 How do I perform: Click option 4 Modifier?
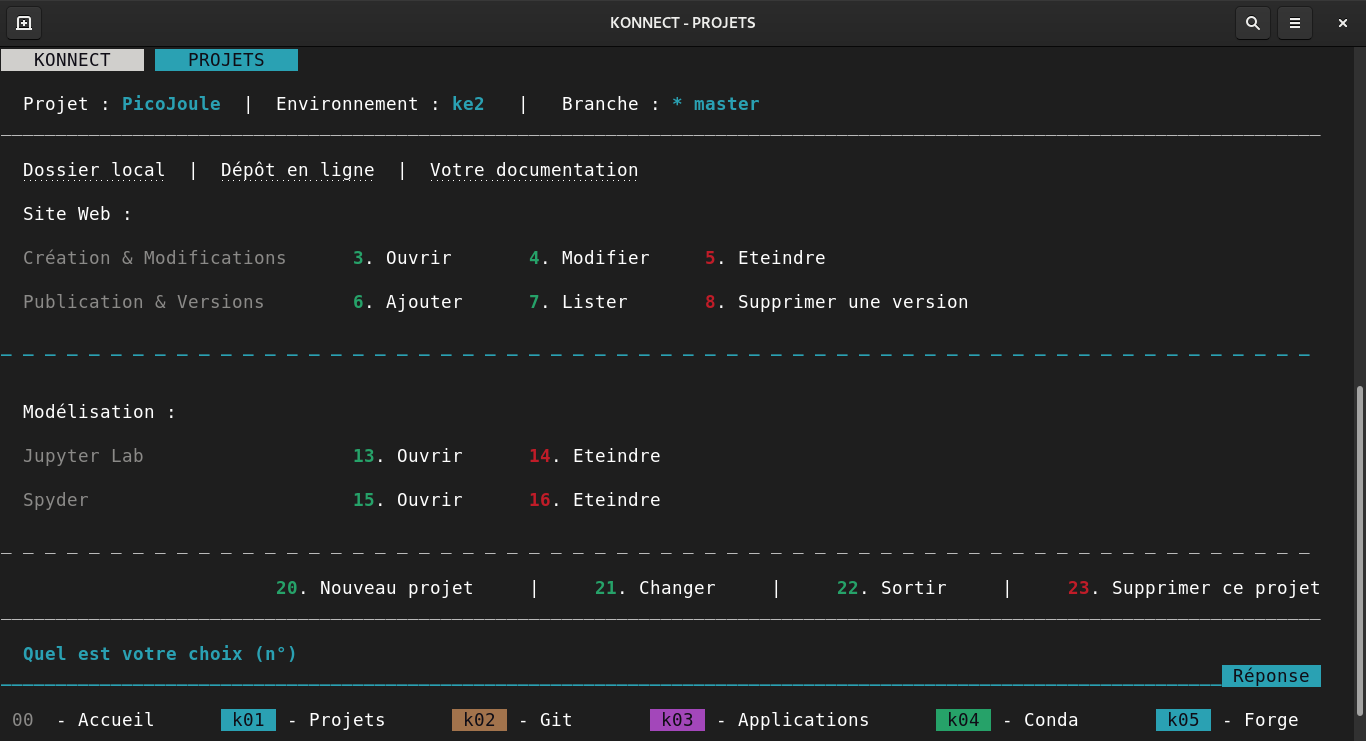tap(589, 258)
